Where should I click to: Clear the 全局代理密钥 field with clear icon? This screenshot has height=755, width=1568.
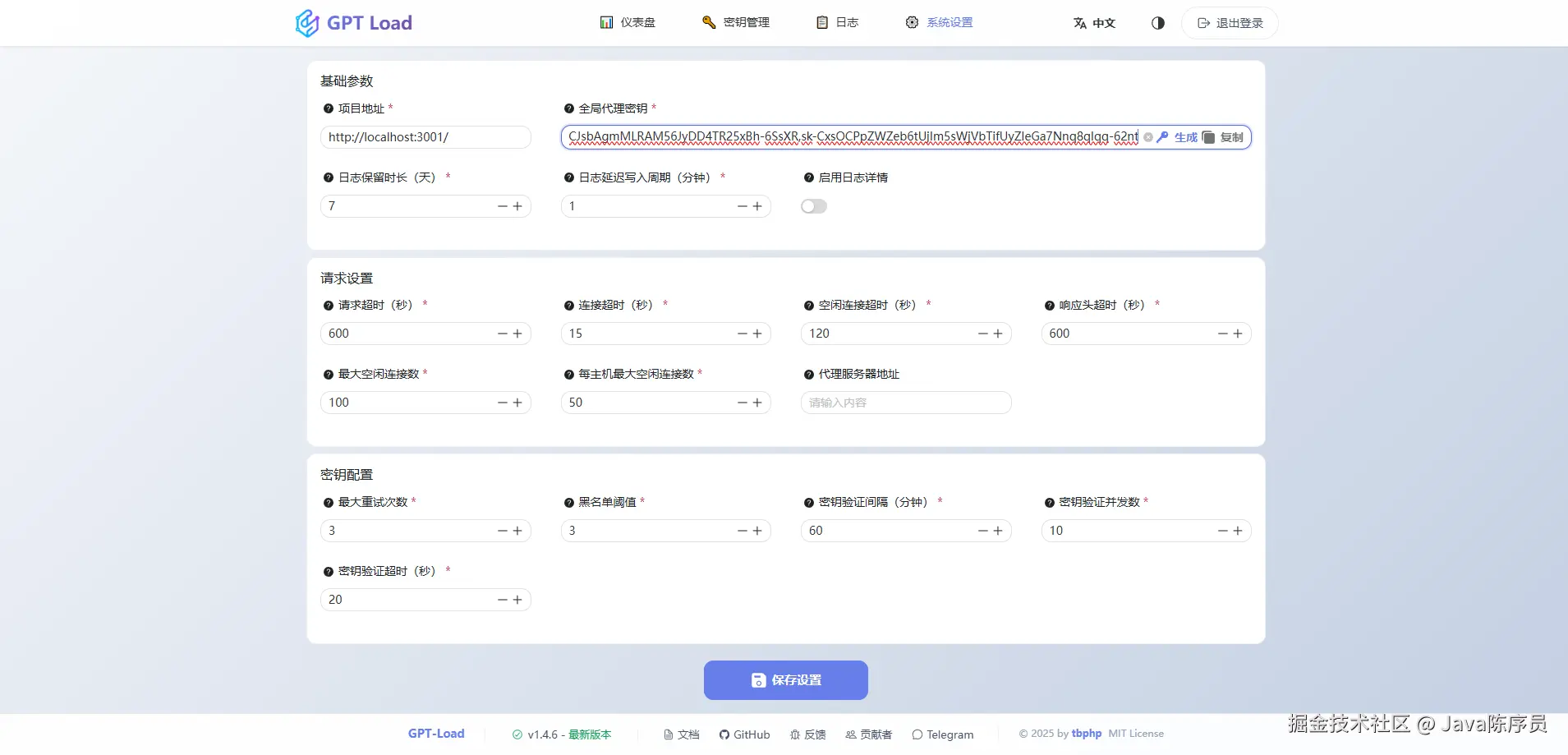1148,137
